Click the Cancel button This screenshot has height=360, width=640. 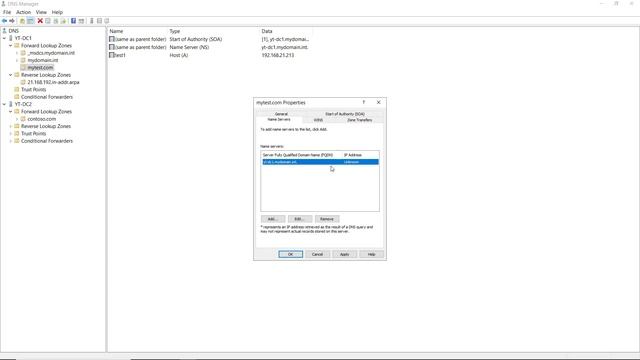click(318, 254)
